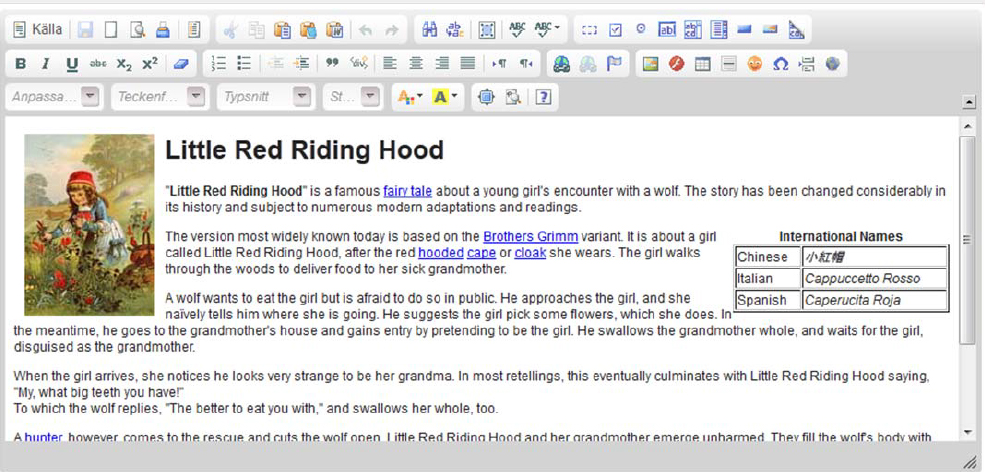Click the Undo arrow
Screen dimensions: 985x472
coord(366,30)
